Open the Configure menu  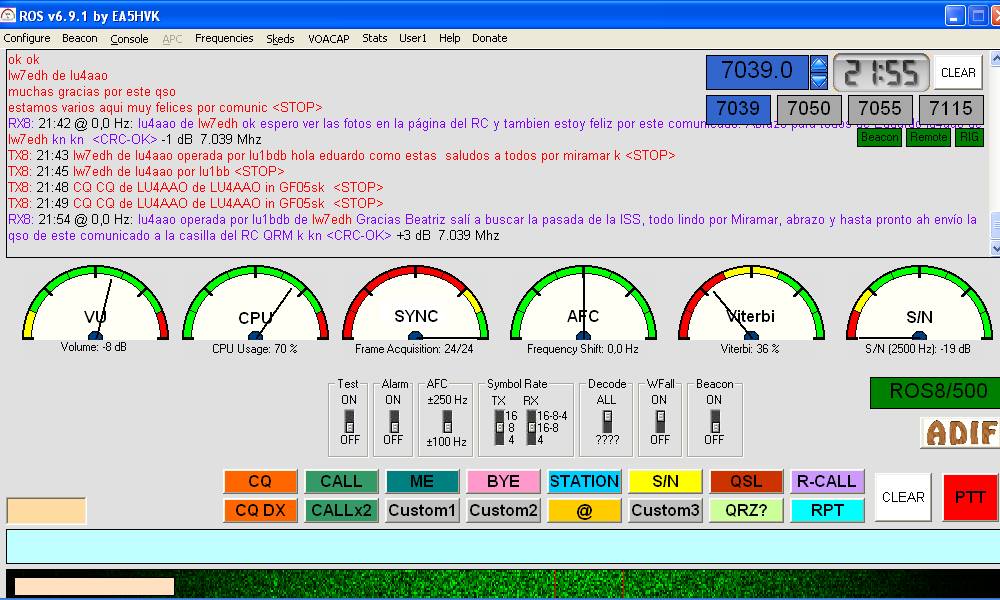(27, 38)
